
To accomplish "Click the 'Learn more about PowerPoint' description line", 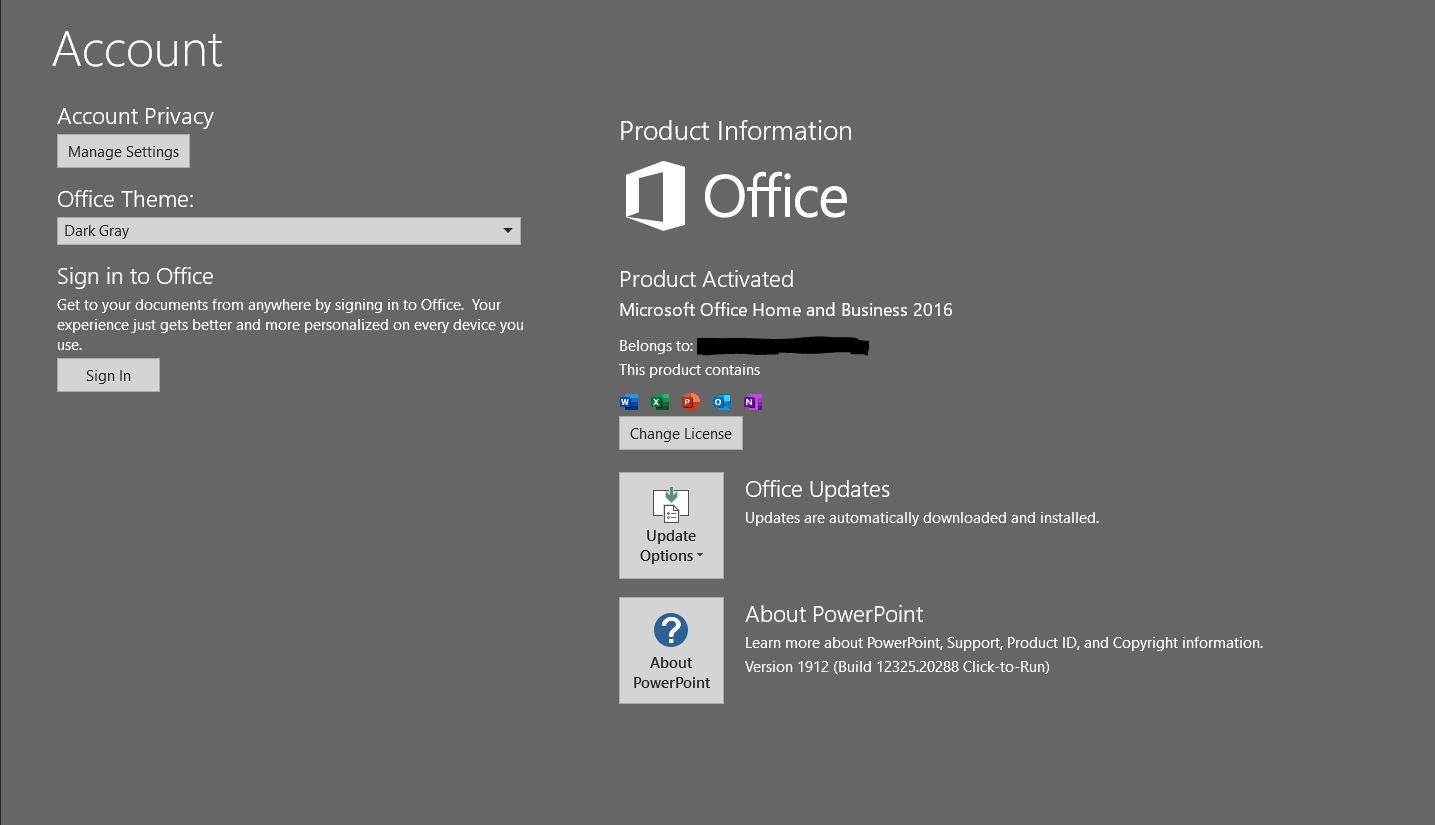I will click(x=1004, y=643).
